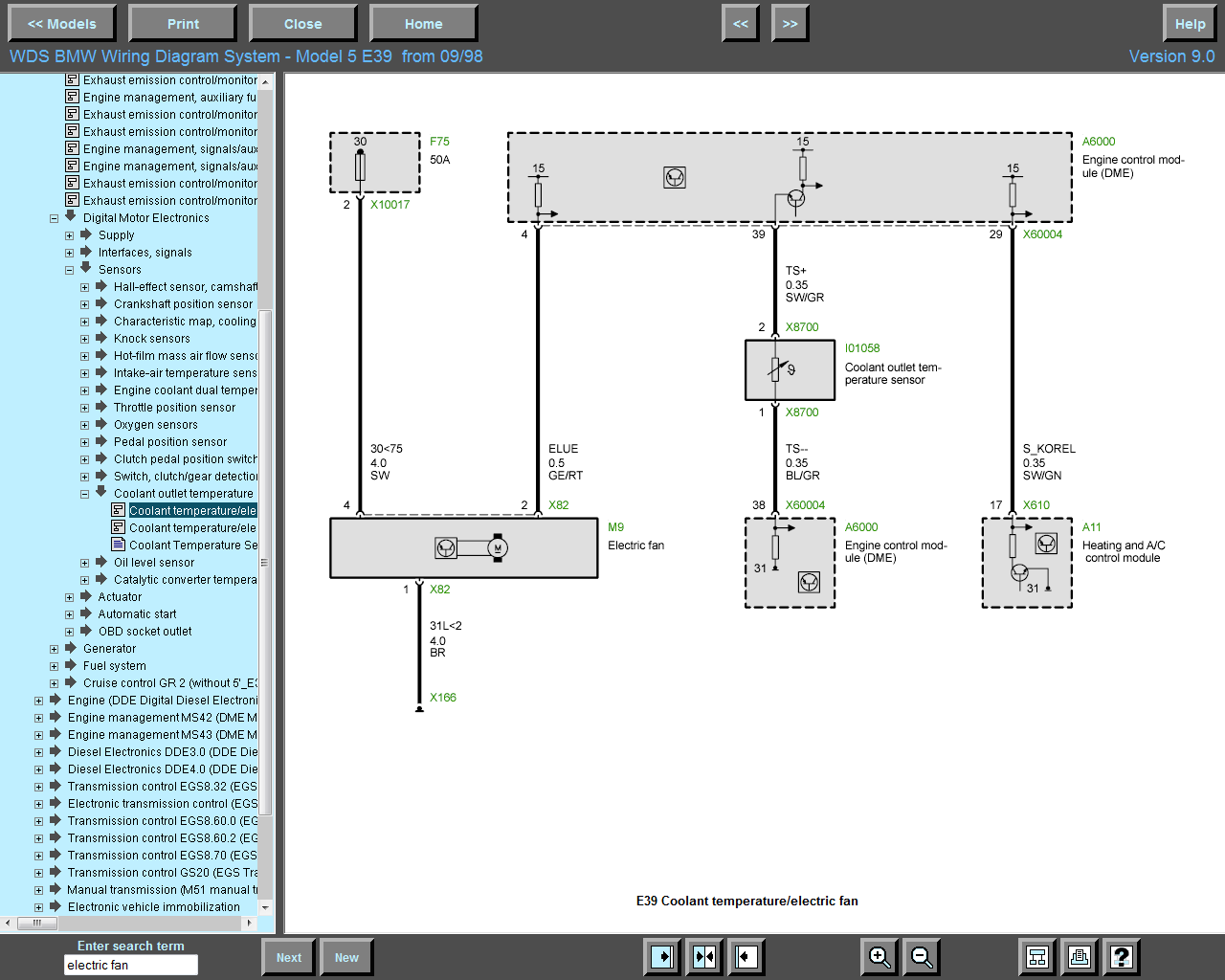Open Help from the top bar

[x=1191, y=23]
